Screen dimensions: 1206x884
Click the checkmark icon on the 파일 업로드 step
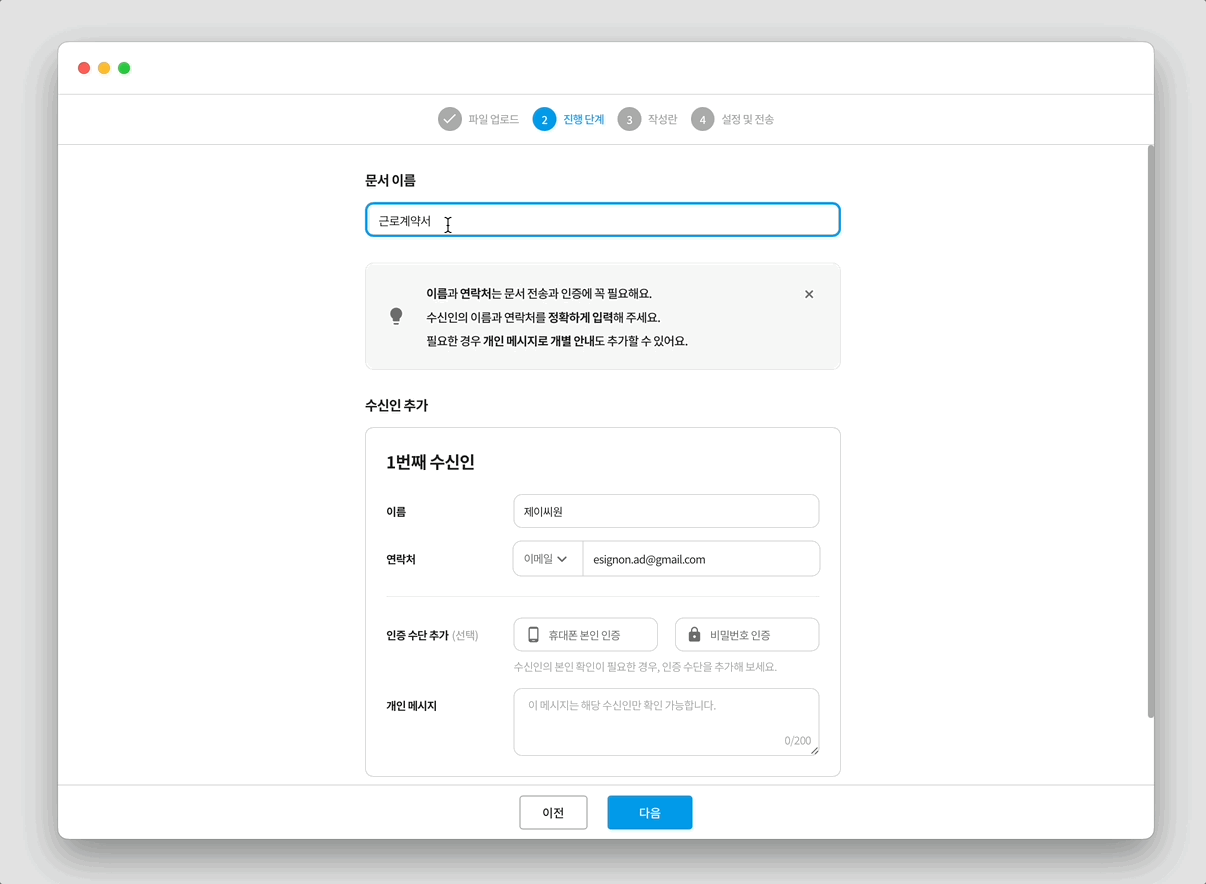pos(447,118)
